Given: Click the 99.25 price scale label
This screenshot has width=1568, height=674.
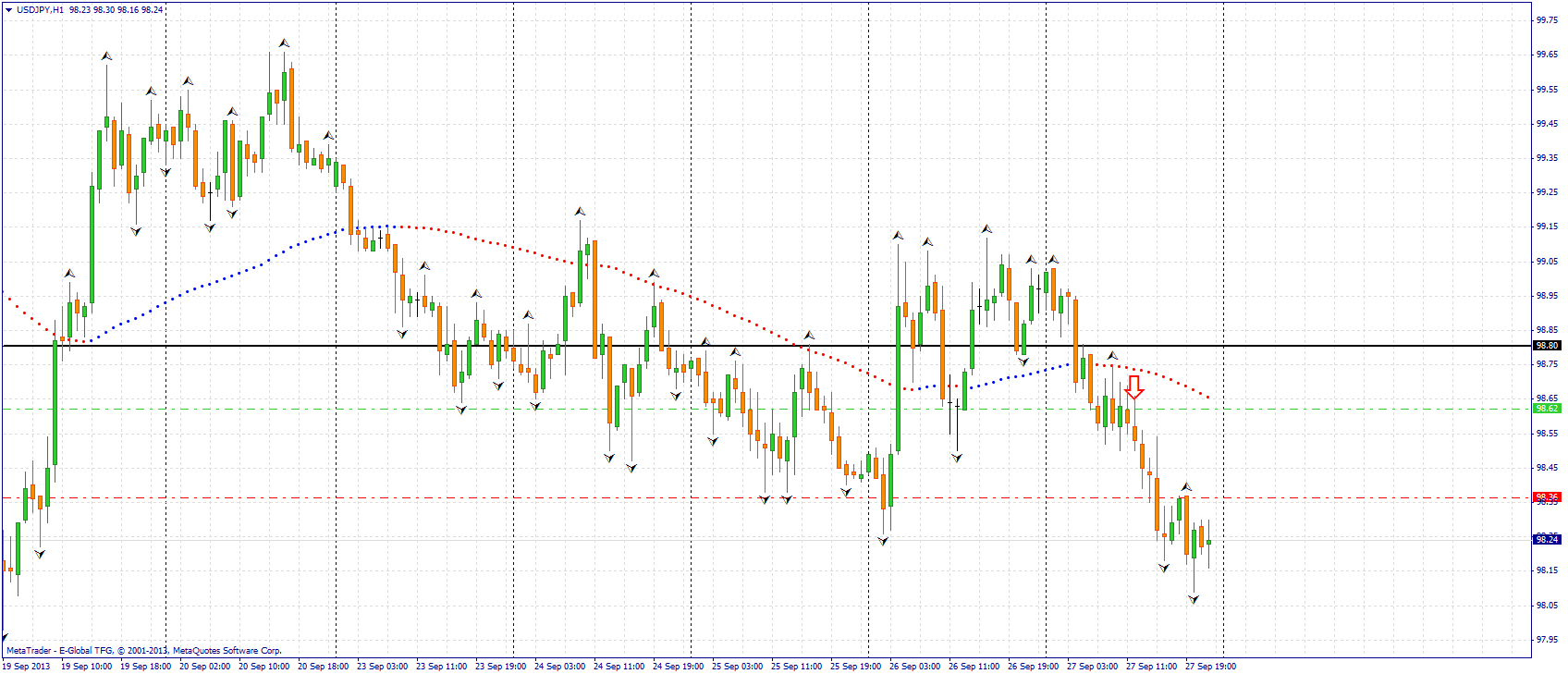Looking at the screenshot, I should pyautogui.click(x=1547, y=192).
